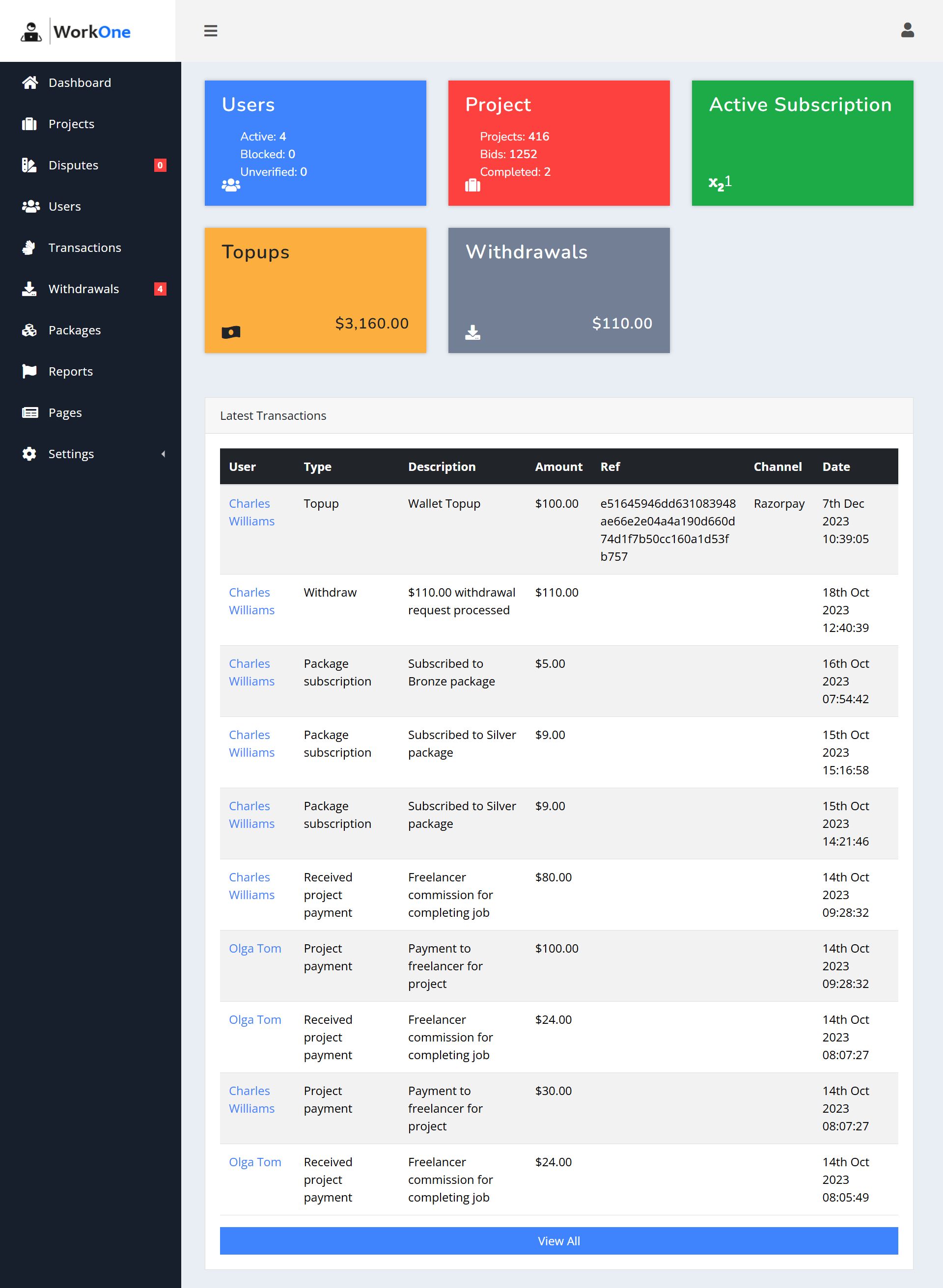
Task: Select the Packages box icon
Action: (29, 330)
